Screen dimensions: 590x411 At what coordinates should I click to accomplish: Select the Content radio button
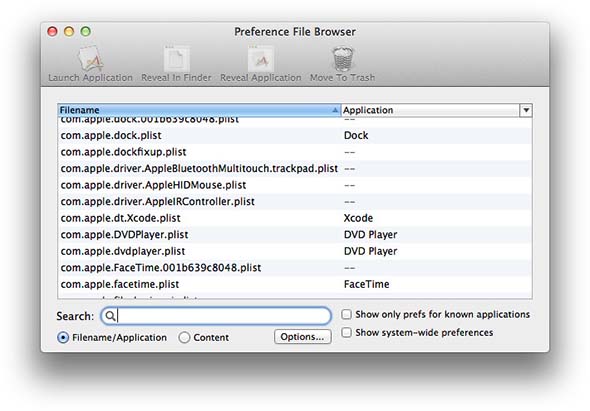click(x=184, y=338)
